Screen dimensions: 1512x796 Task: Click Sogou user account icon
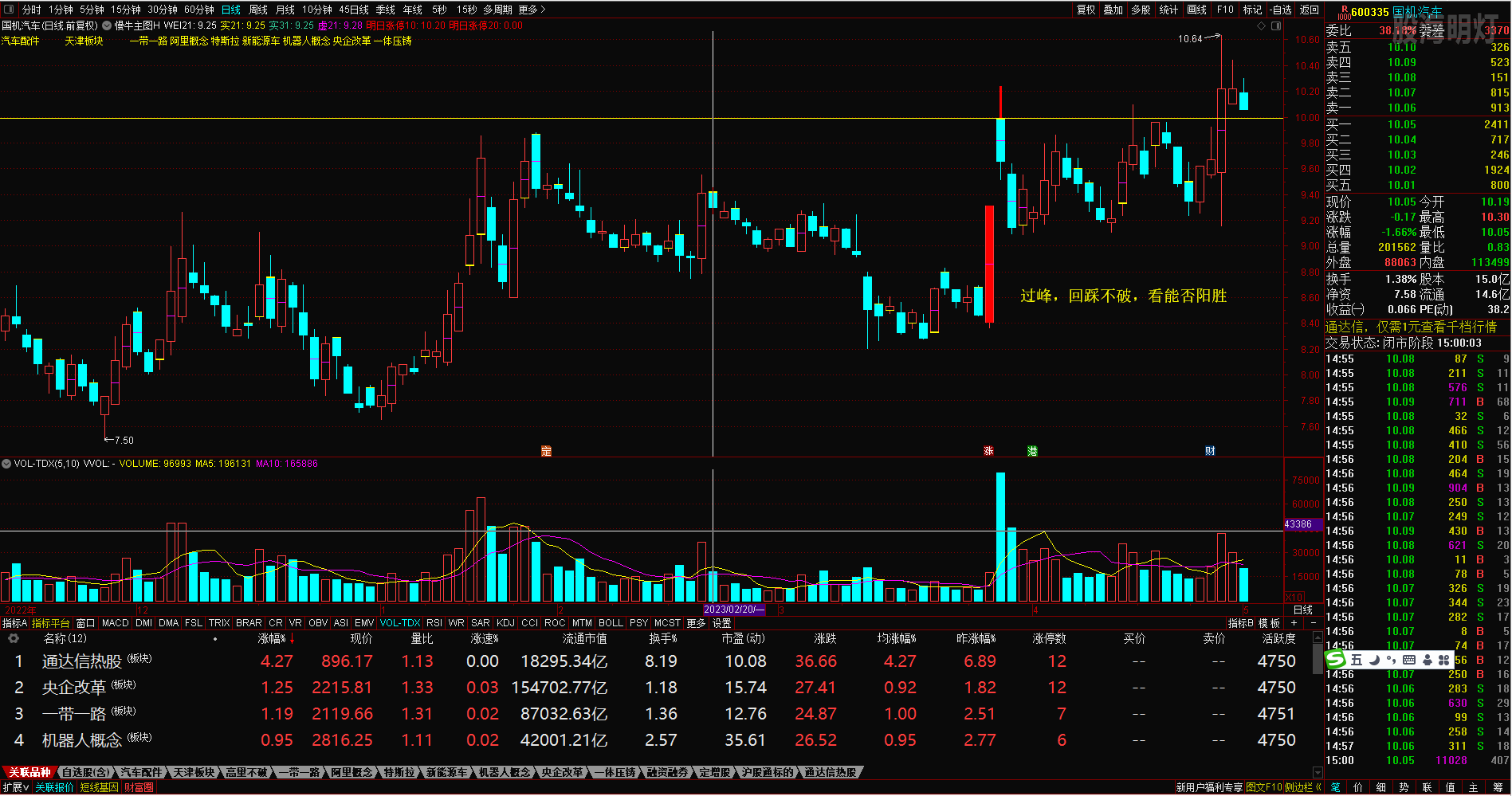point(1427,660)
